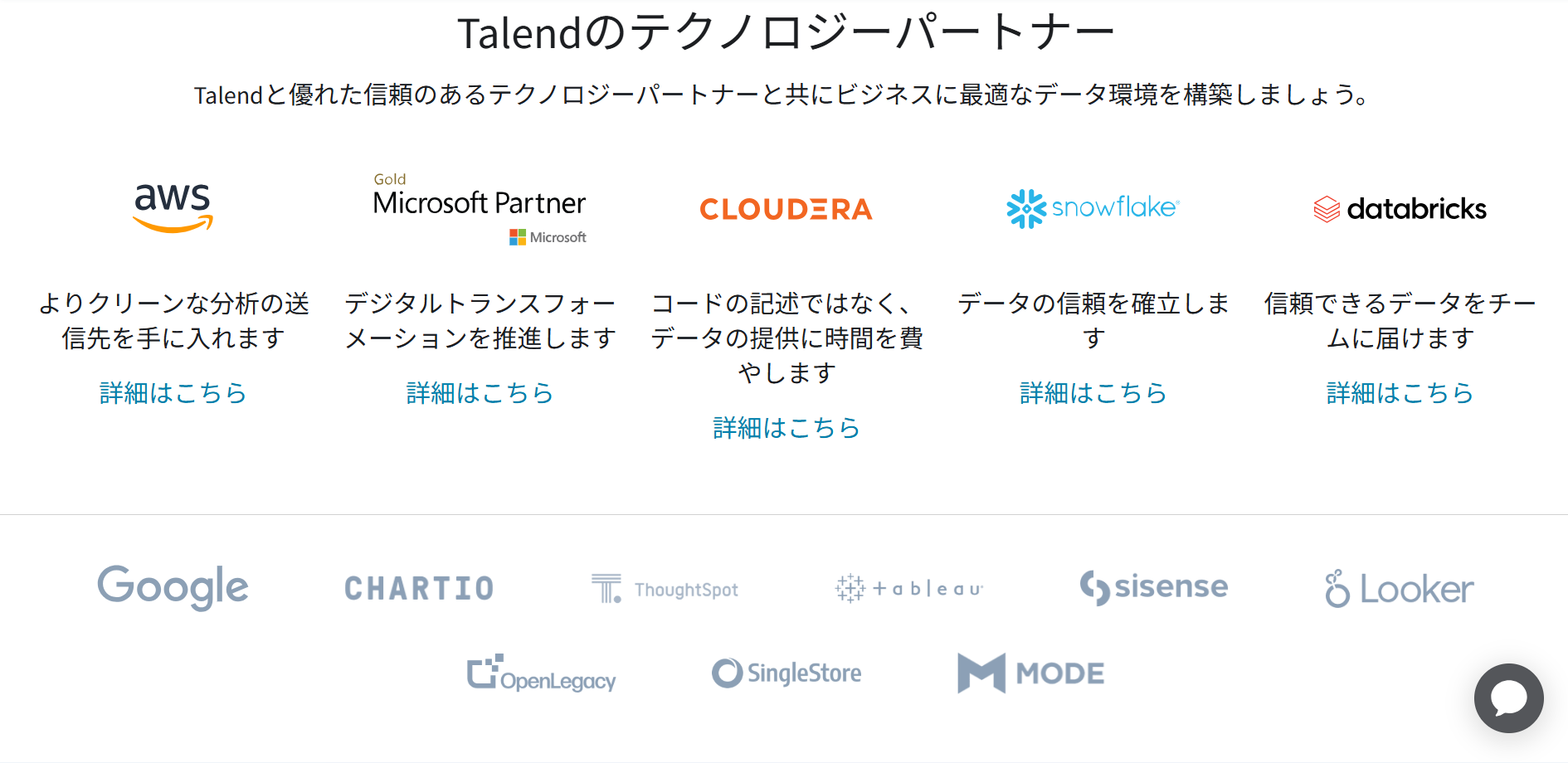
Task: Open 詳細はこちら link under Snowflake
Action: [1093, 393]
